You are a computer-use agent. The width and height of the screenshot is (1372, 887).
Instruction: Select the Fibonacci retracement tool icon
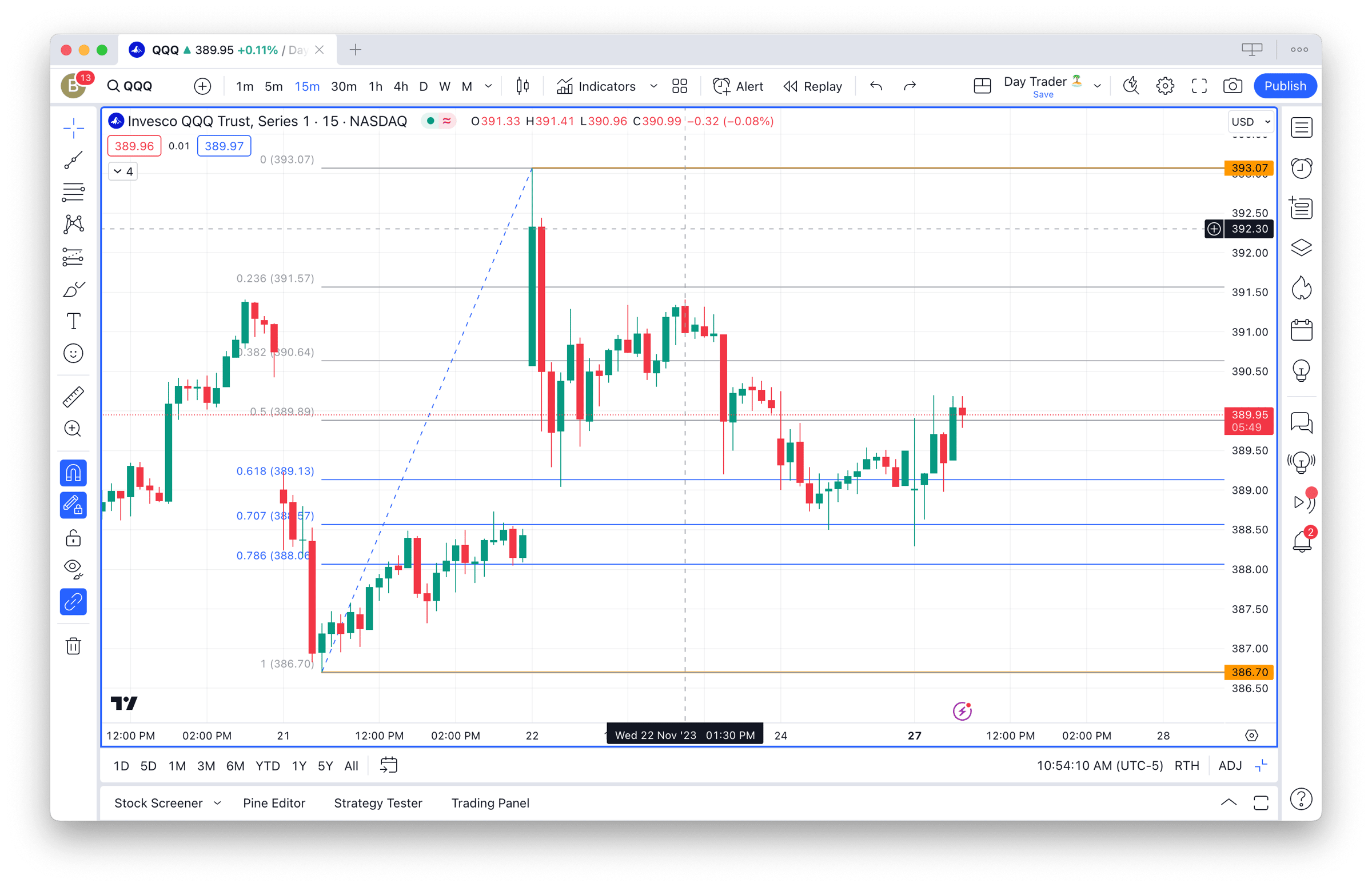73,193
